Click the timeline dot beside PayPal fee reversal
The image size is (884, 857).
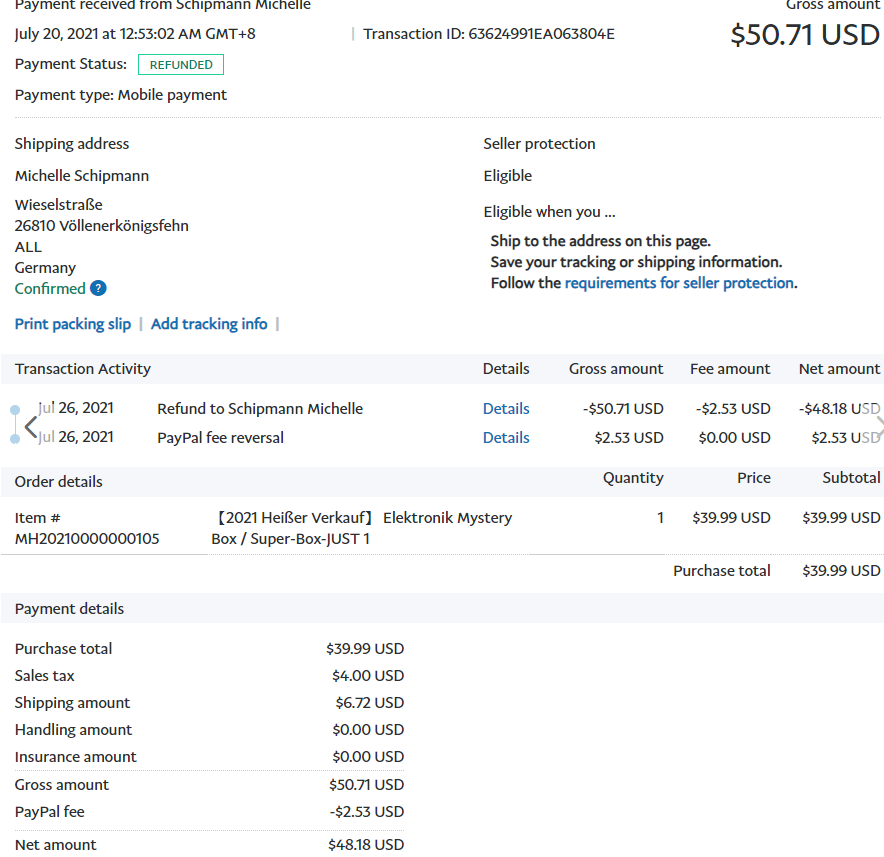pos(14,438)
